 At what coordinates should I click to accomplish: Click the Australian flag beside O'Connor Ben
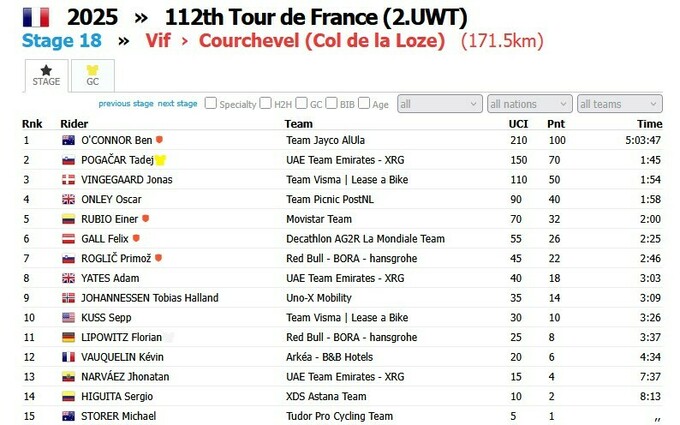pyautogui.click(x=69, y=140)
